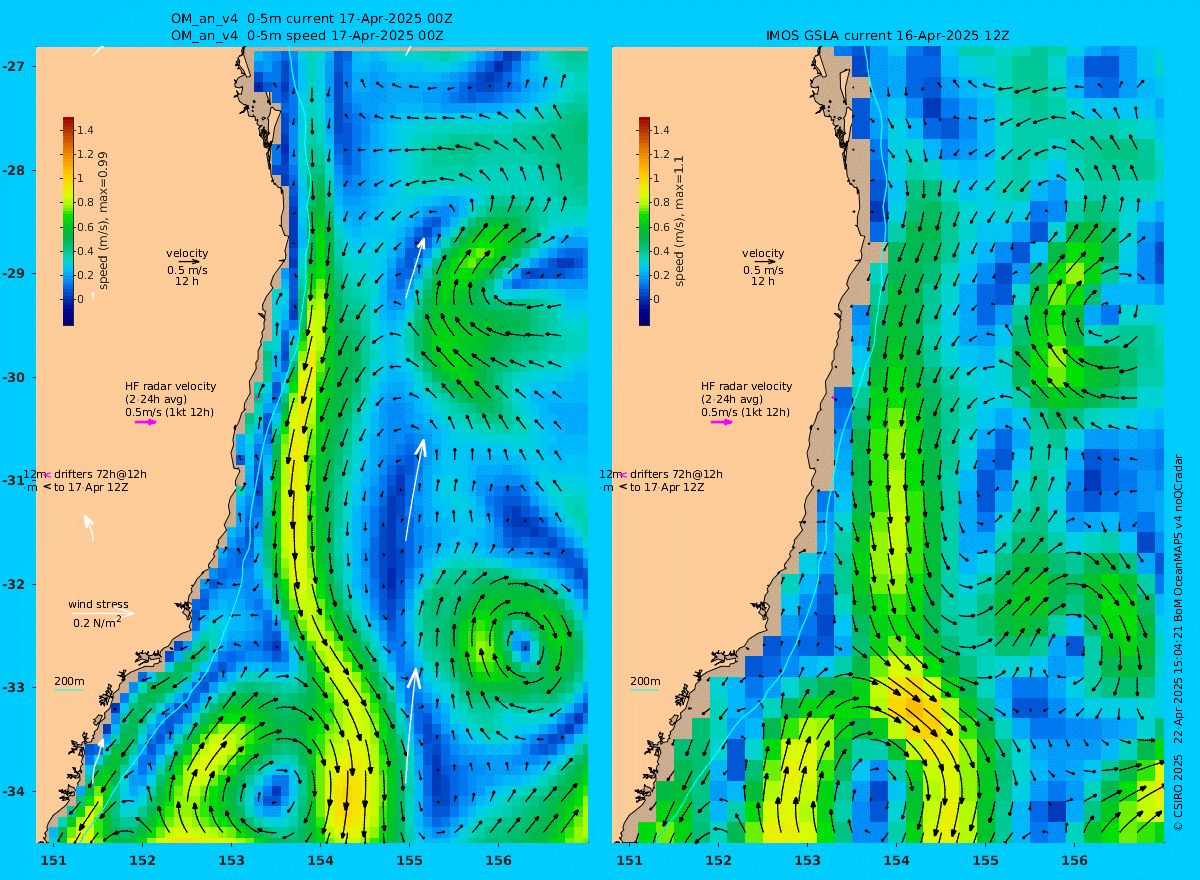
Task: Click longitude label 151 under right panel
Action: coord(629,860)
